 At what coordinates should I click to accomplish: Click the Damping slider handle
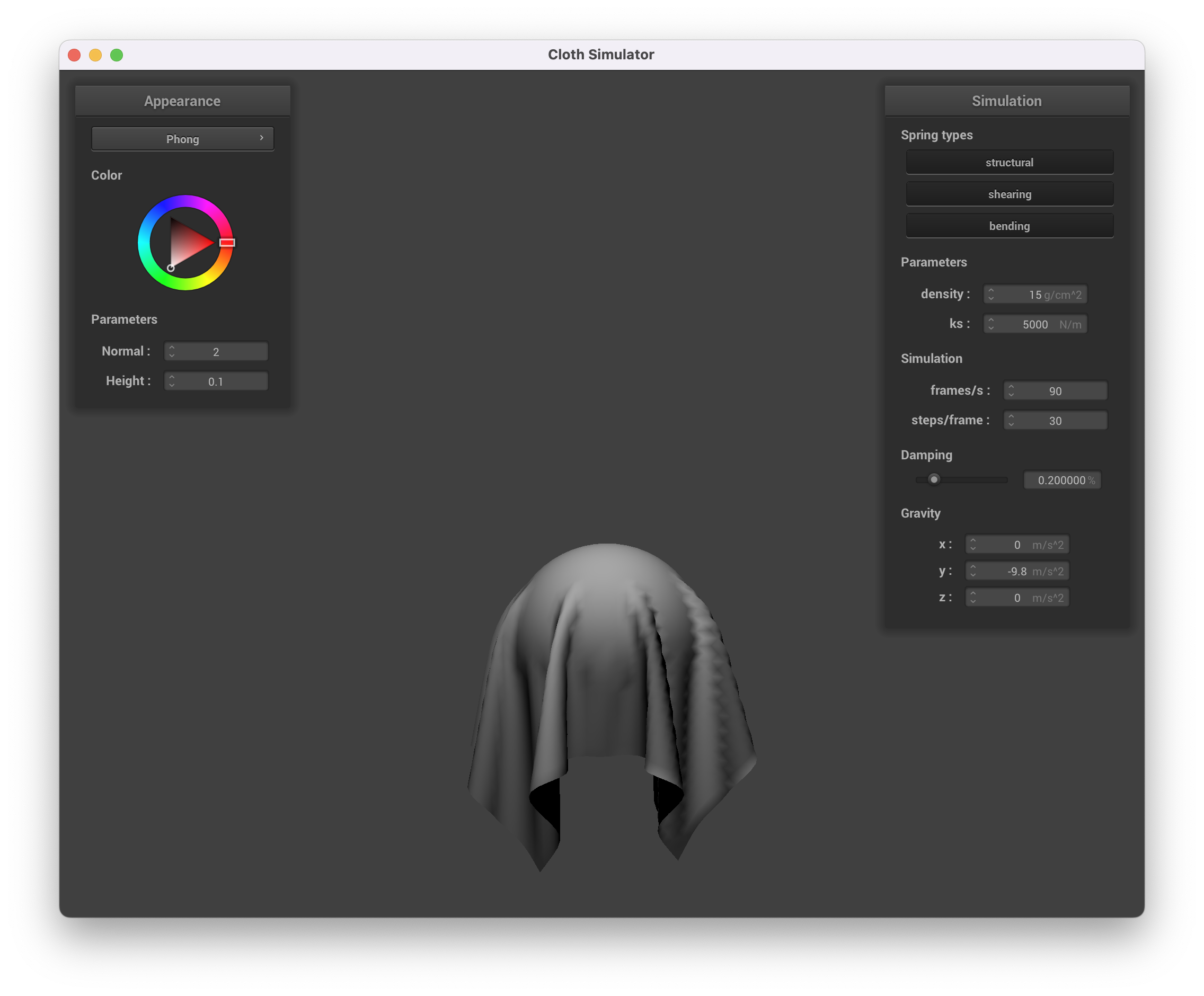(x=934, y=479)
